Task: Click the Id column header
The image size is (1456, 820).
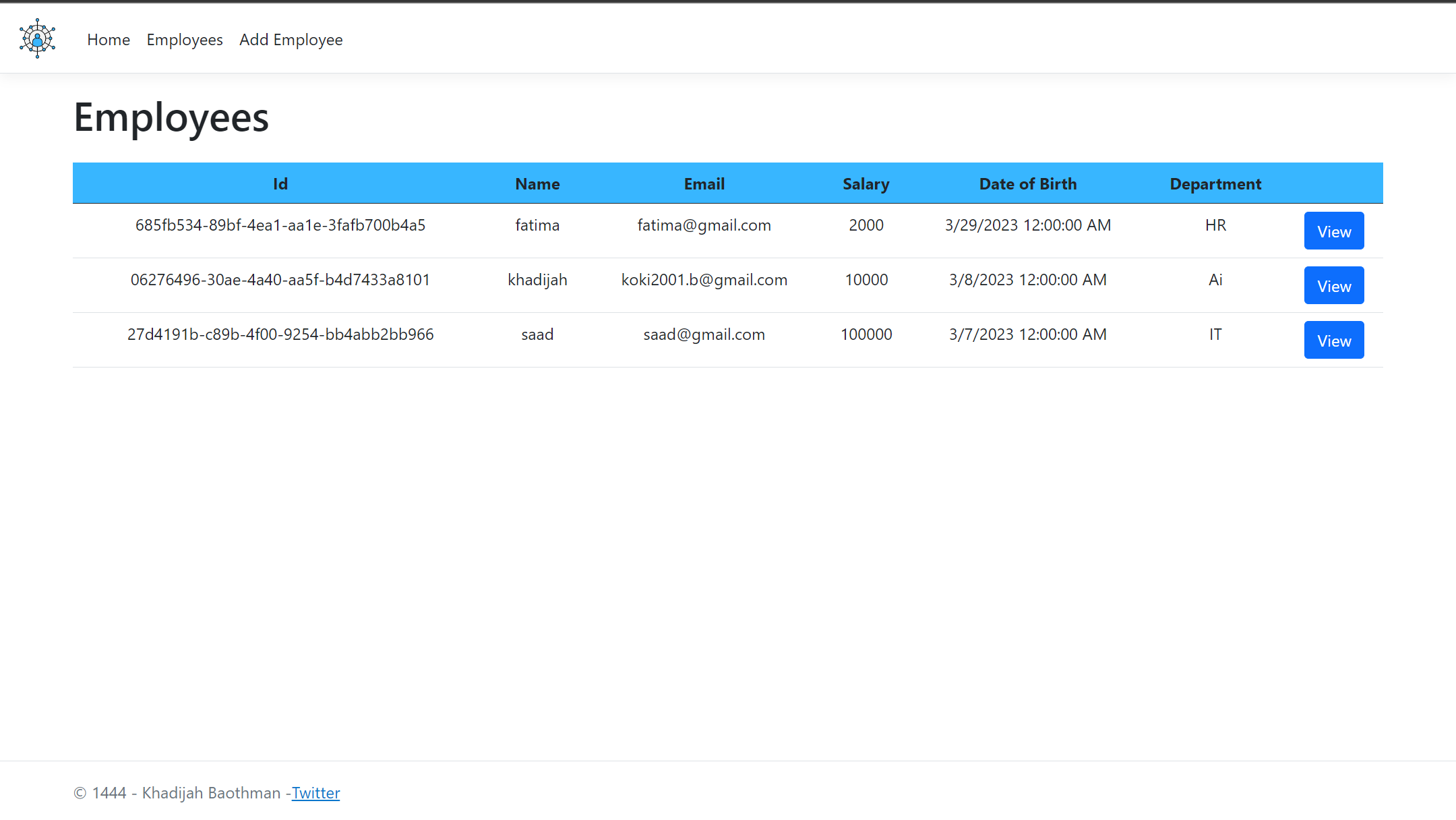Action: tap(280, 184)
